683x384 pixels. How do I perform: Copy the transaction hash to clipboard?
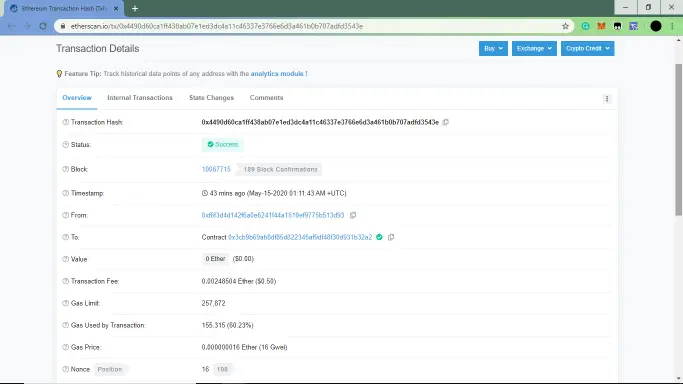click(446, 122)
